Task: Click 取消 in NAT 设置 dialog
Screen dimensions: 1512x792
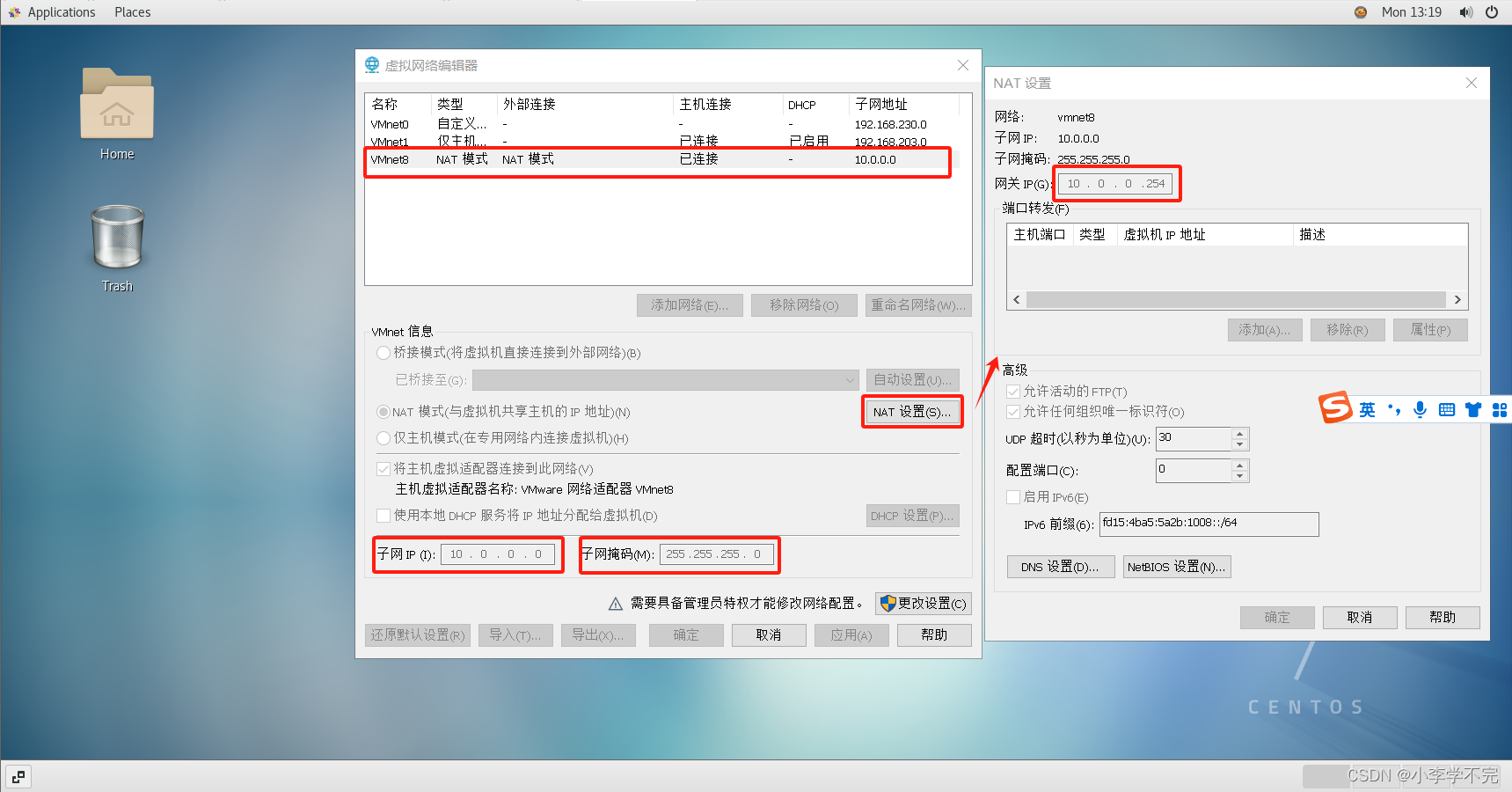Action: click(x=1360, y=618)
